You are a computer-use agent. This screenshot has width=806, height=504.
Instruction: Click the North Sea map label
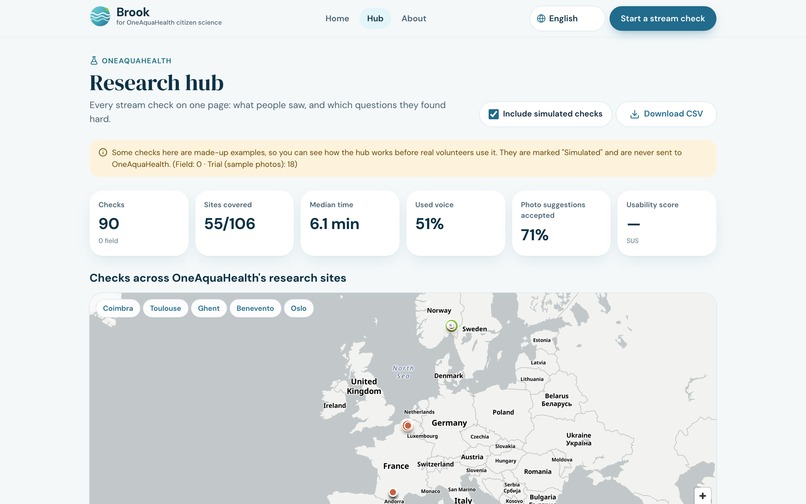[x=403, y=372]
